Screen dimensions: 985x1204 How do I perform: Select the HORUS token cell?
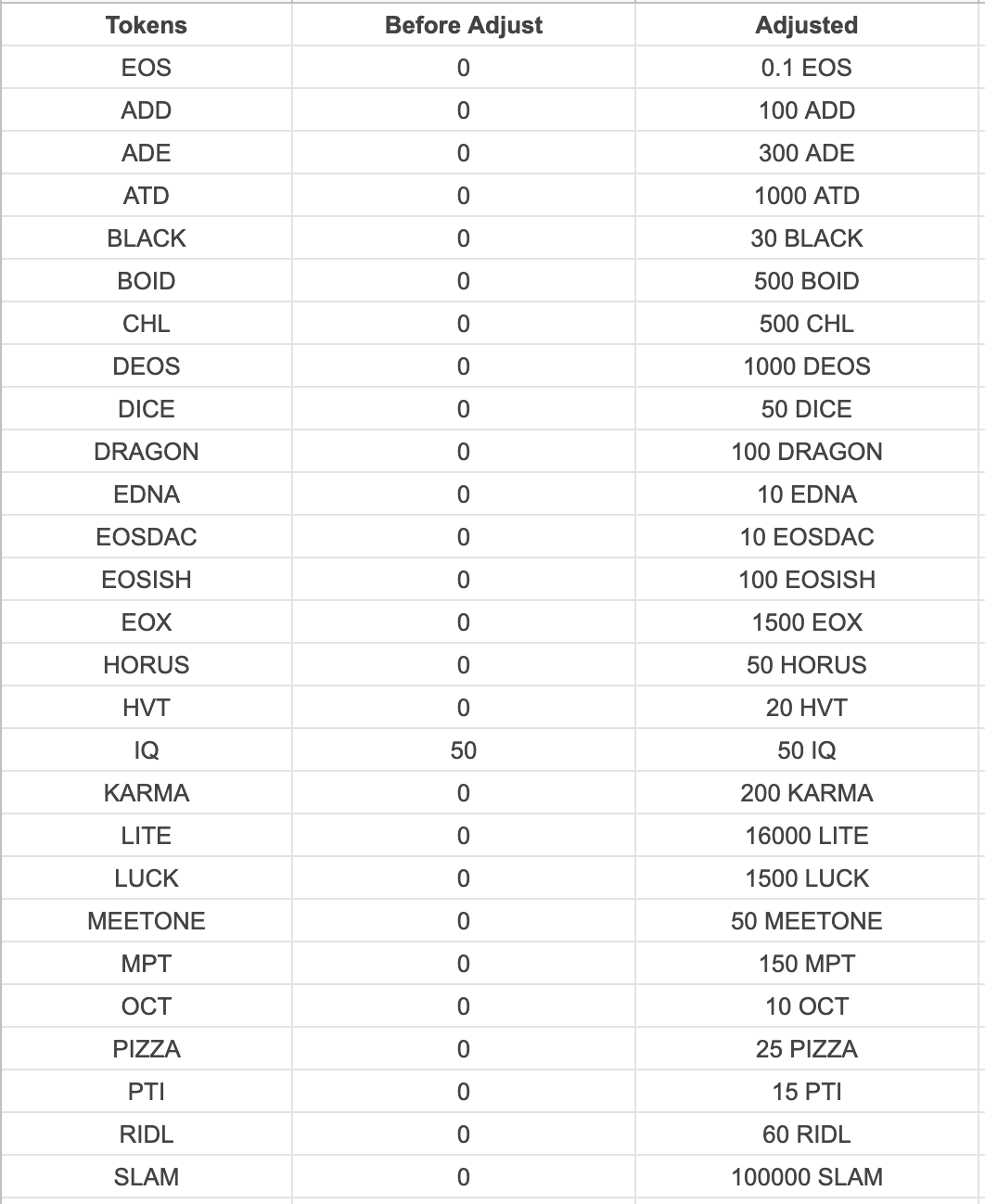tap(147, 665)
